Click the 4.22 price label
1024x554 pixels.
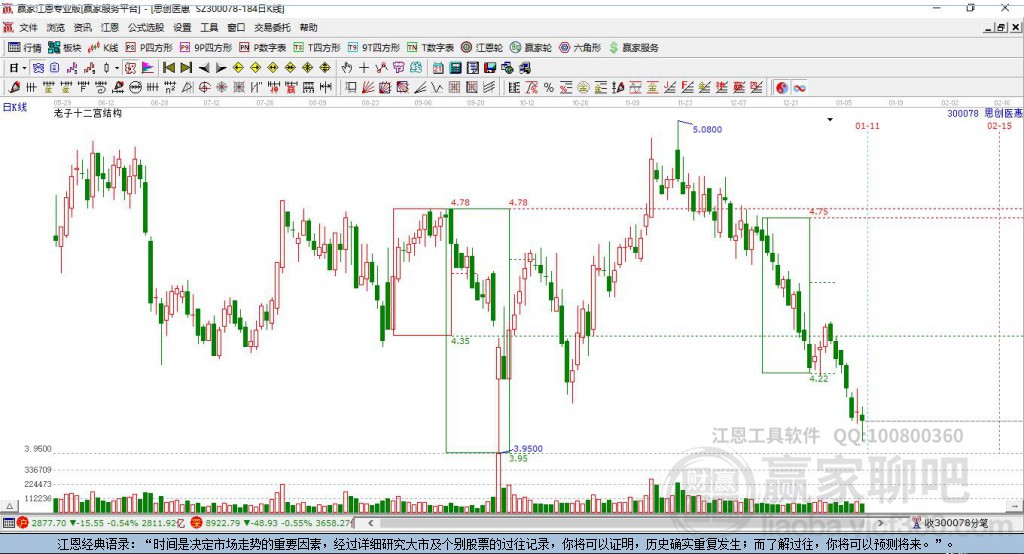click(818, 378)
